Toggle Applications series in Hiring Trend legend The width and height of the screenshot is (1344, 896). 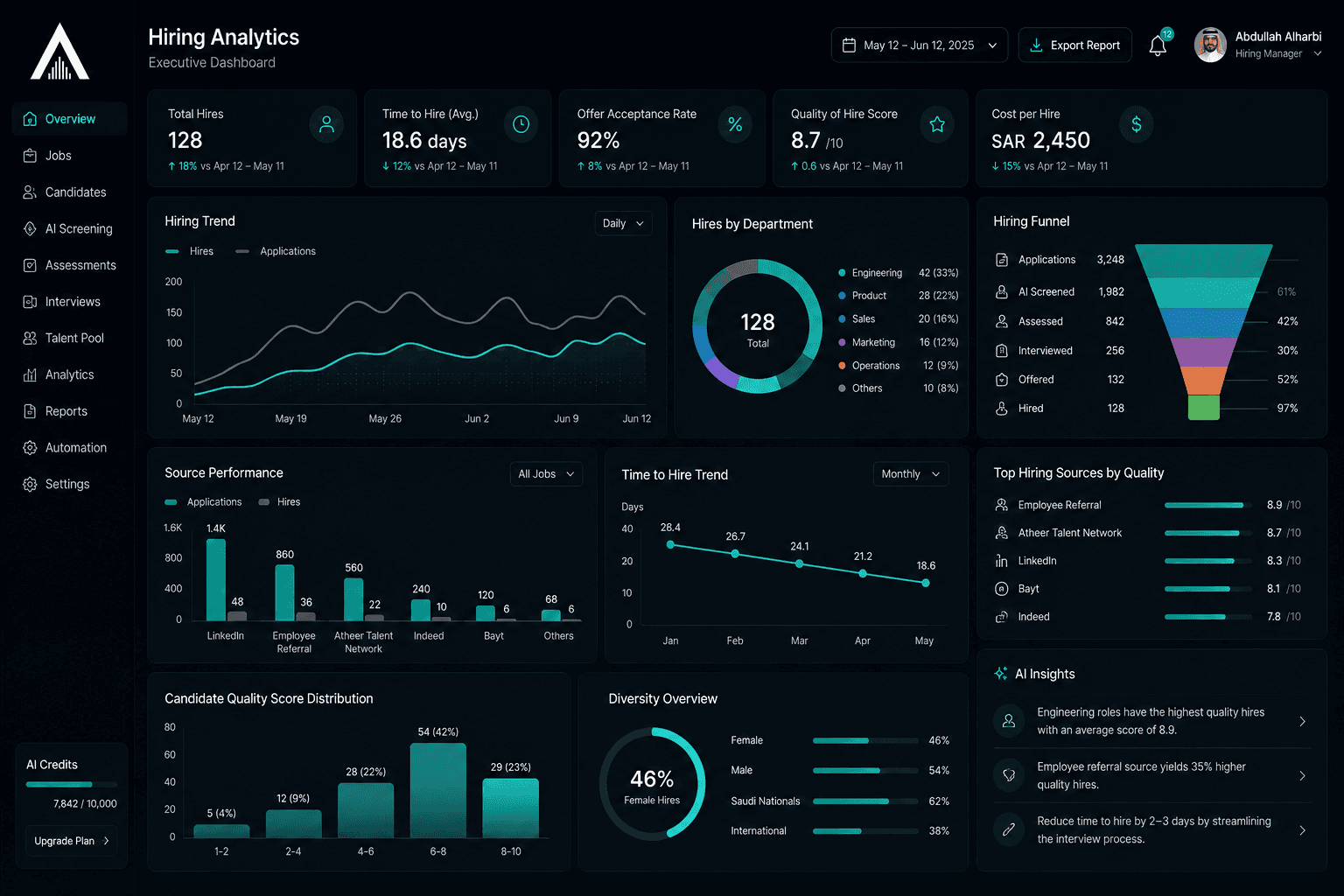tap(276, 251)
